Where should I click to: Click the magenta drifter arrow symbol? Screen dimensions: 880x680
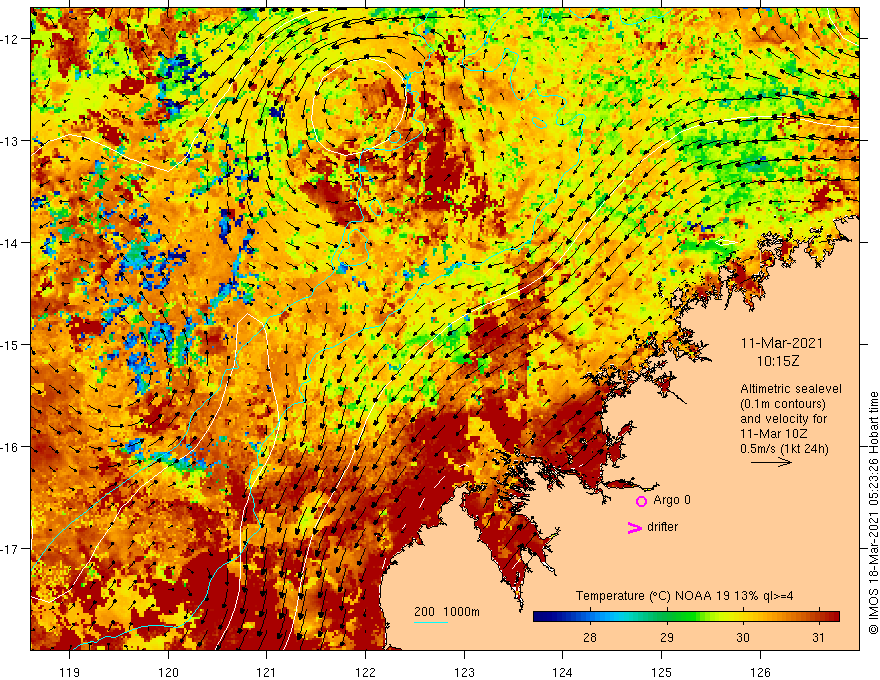pos(634,527)
